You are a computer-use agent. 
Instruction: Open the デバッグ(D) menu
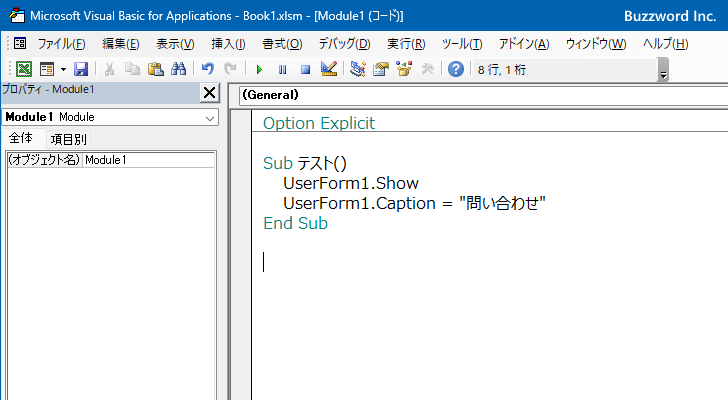[x=344, y=44]
